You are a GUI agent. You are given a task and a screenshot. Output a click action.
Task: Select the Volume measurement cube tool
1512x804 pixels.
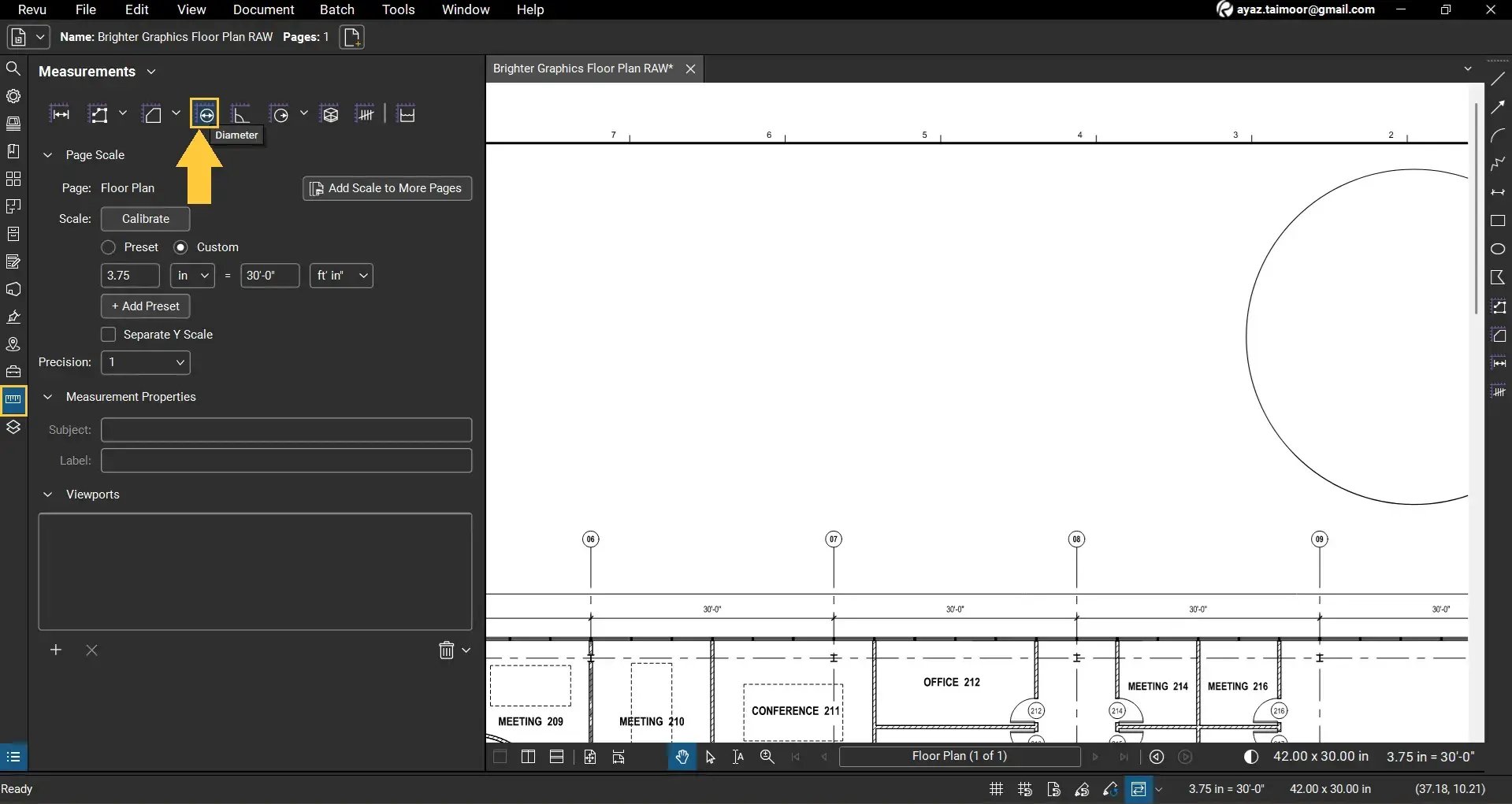(330, 113)
